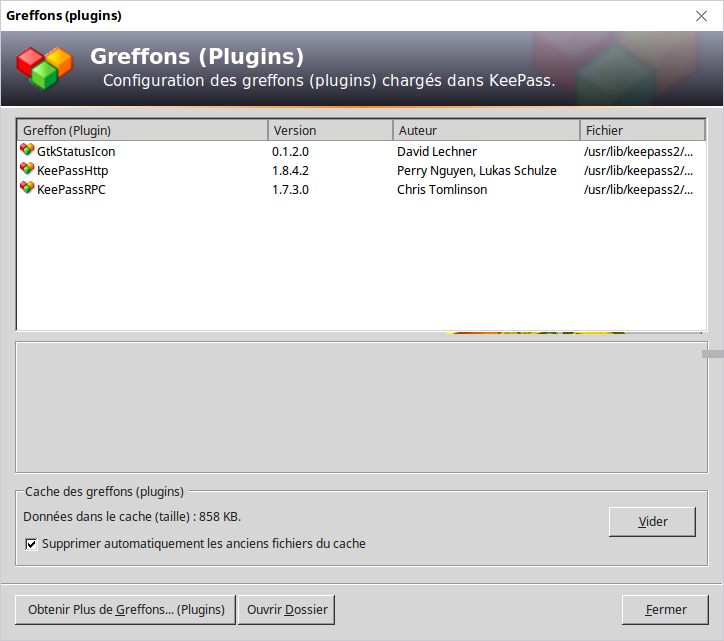Select the KeePassRPC plugin name
Screen dimensions: 724x641
coord(71,190)
